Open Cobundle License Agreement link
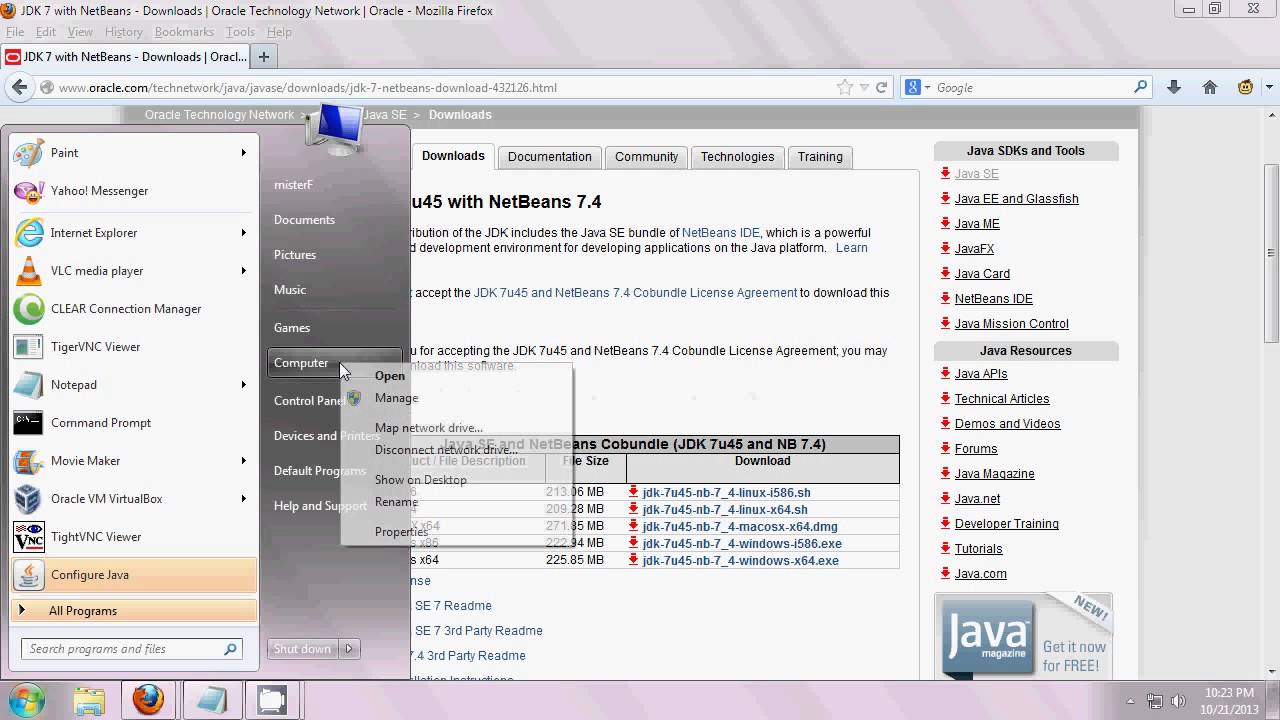The image size is (1280, 720). (x=635, y=293)
